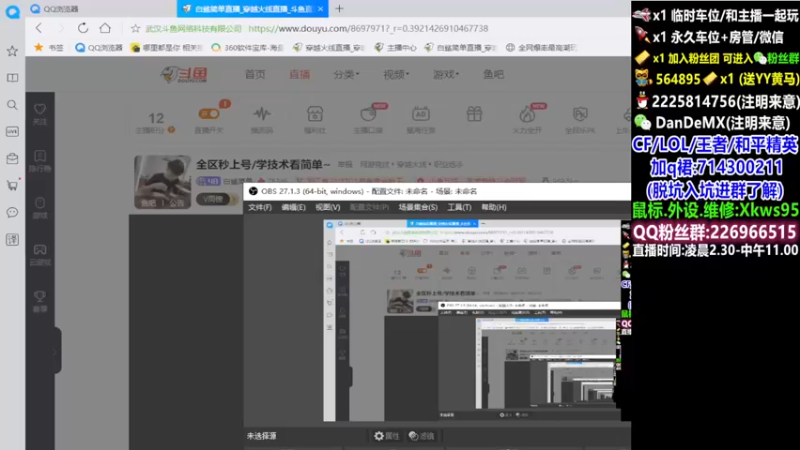Open 帮助(H) menu in OBS

pyautogui.click(x=494, y=207)
